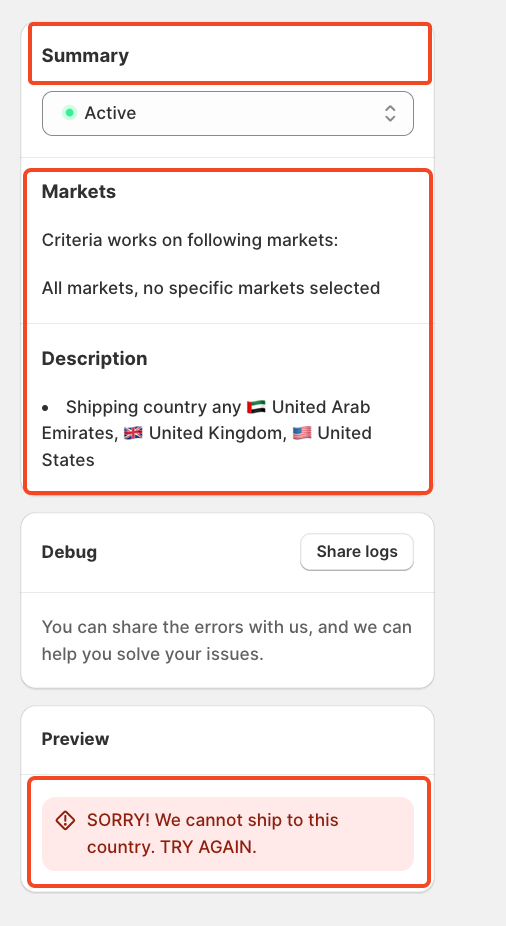
Task: Click the 'Criteria works on following markets' line
Action: coord(190,240)
